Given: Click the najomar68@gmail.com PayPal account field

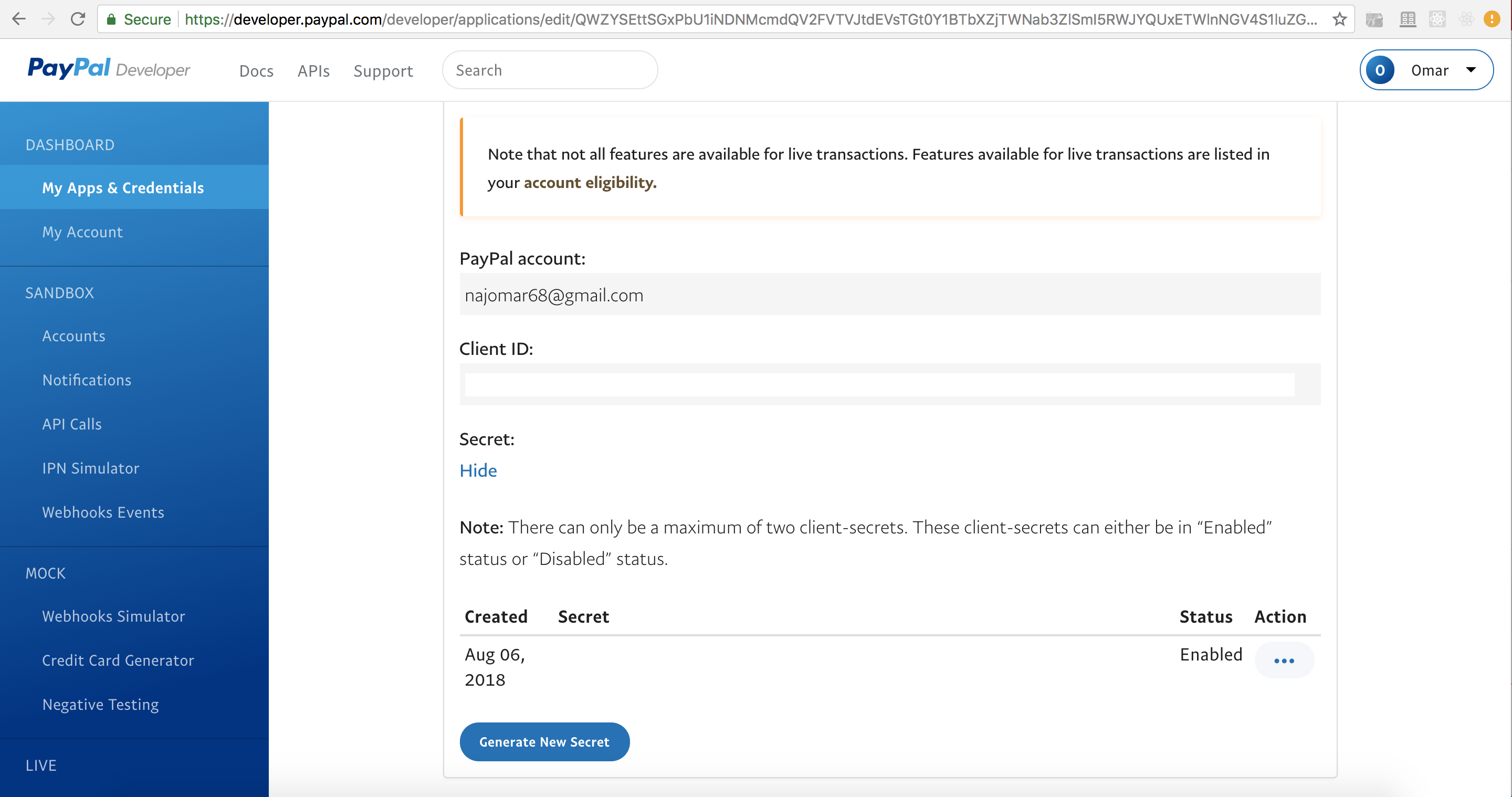Looking at the screenshot, I should pyautogui.click(x=890, y=294).
